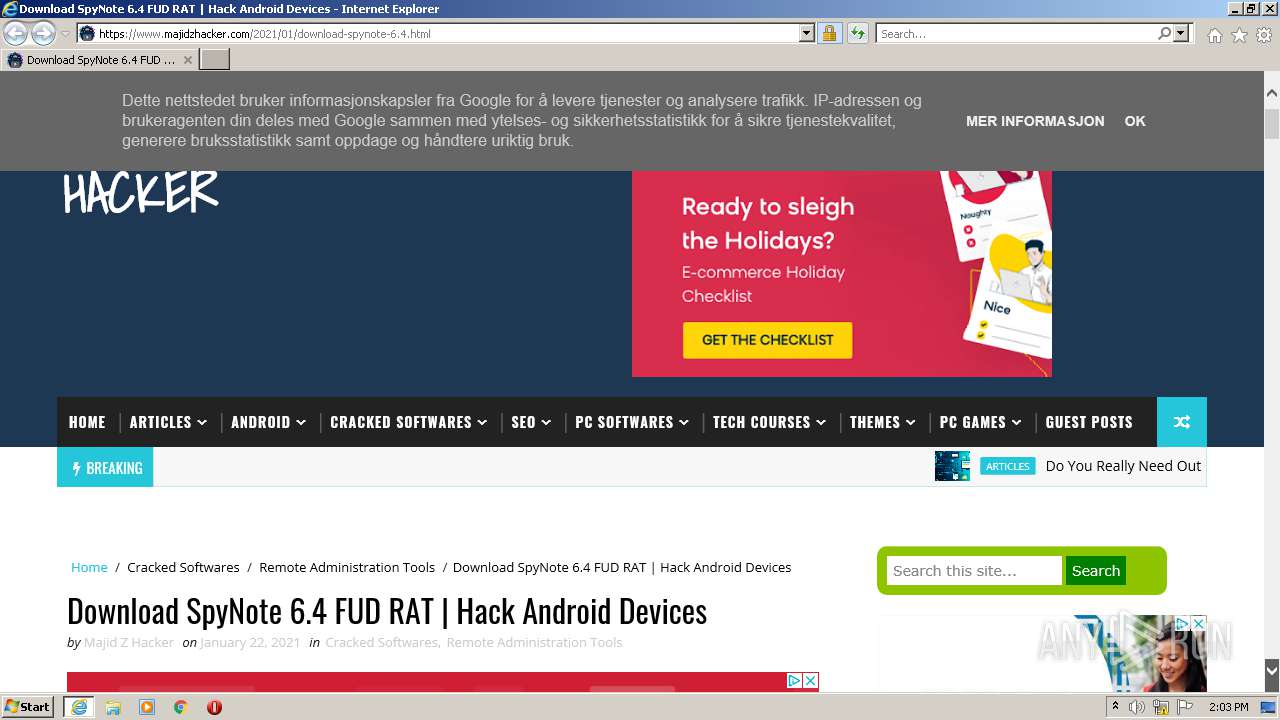The image size is (1280, 720).
Task: Open the Windows Start menu
Action: [28, 706]
